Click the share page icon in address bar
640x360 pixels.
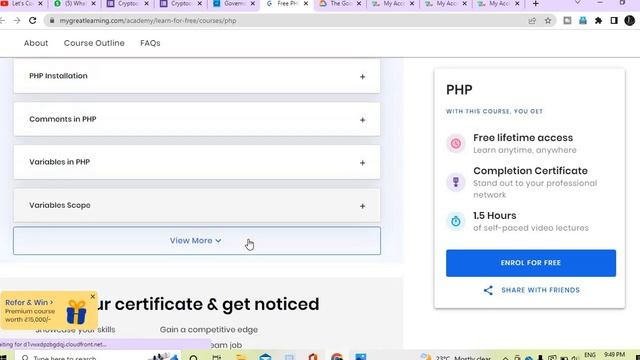tap(532, 20)
